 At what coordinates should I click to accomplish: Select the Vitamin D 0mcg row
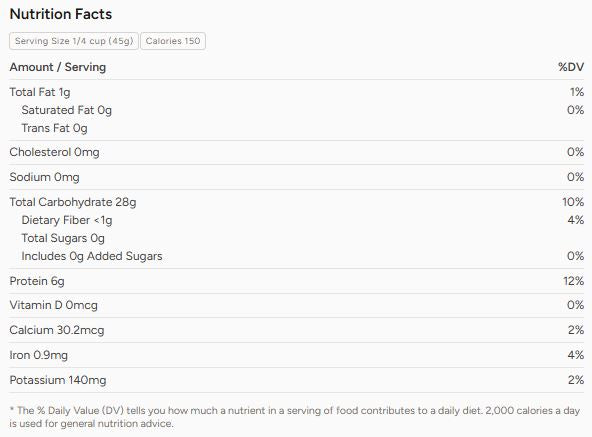pos(297,305)
